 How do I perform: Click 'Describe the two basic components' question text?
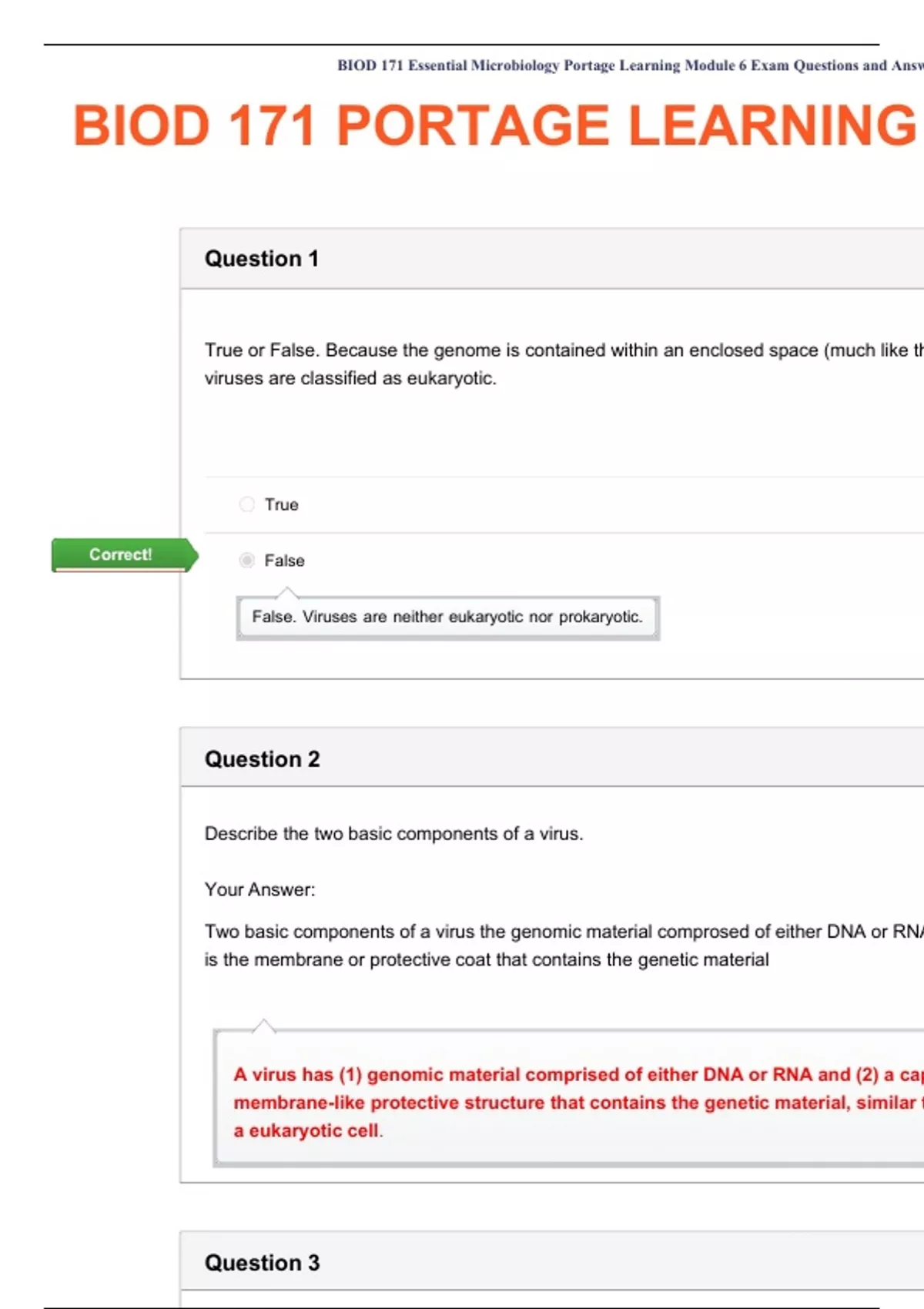click(x=393, y=834)
